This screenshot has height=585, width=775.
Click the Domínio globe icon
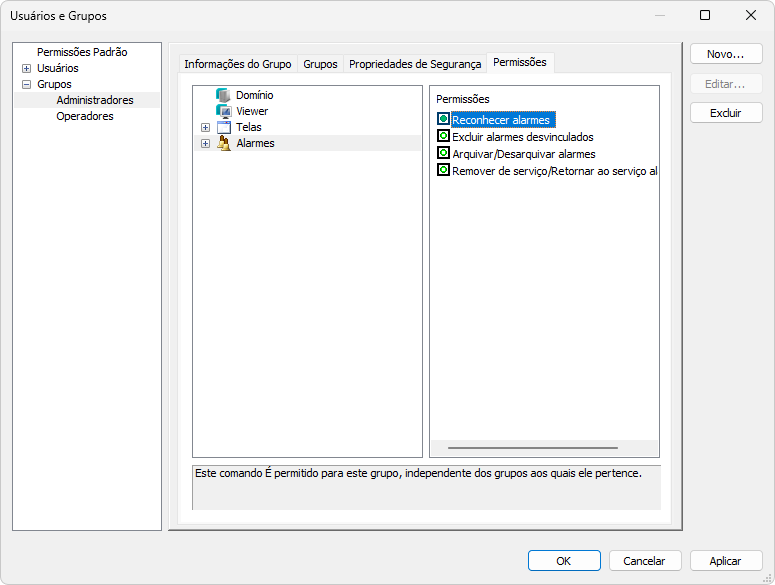[x=223, y=95]
